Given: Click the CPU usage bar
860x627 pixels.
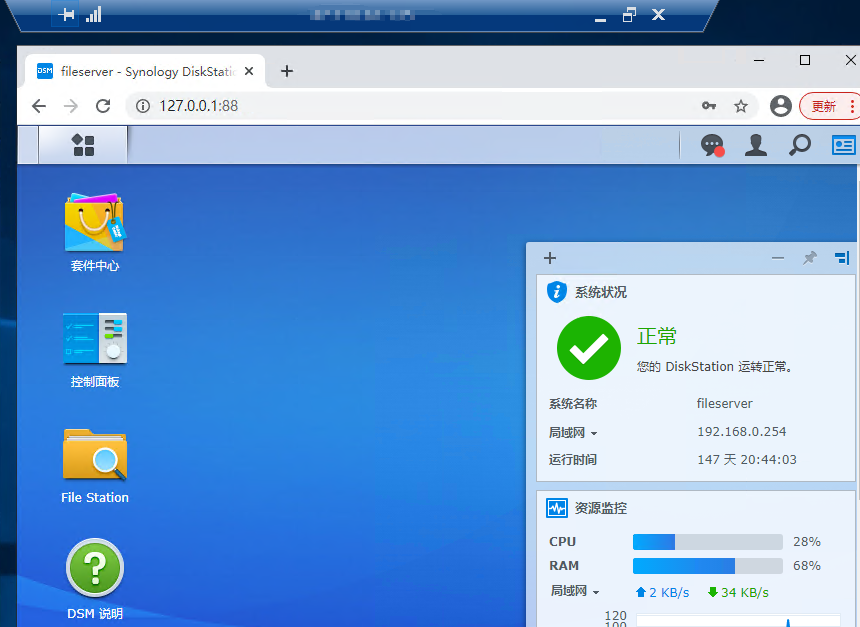Looking at the screenshot, I should tap(708, 542).
